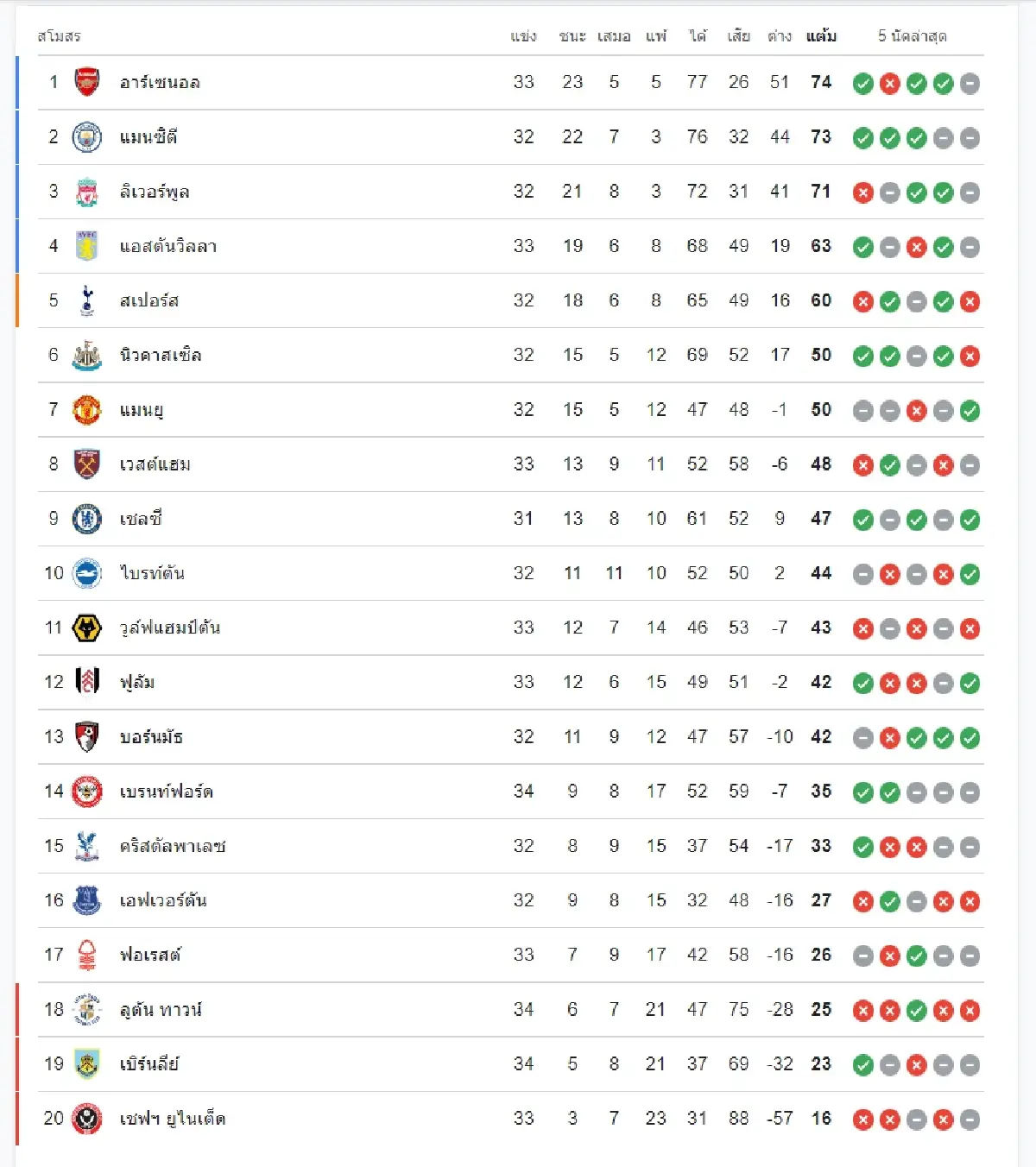Click the แต้ม points column header
This screenshot has height=1167, width=1036.
point(821,35)
